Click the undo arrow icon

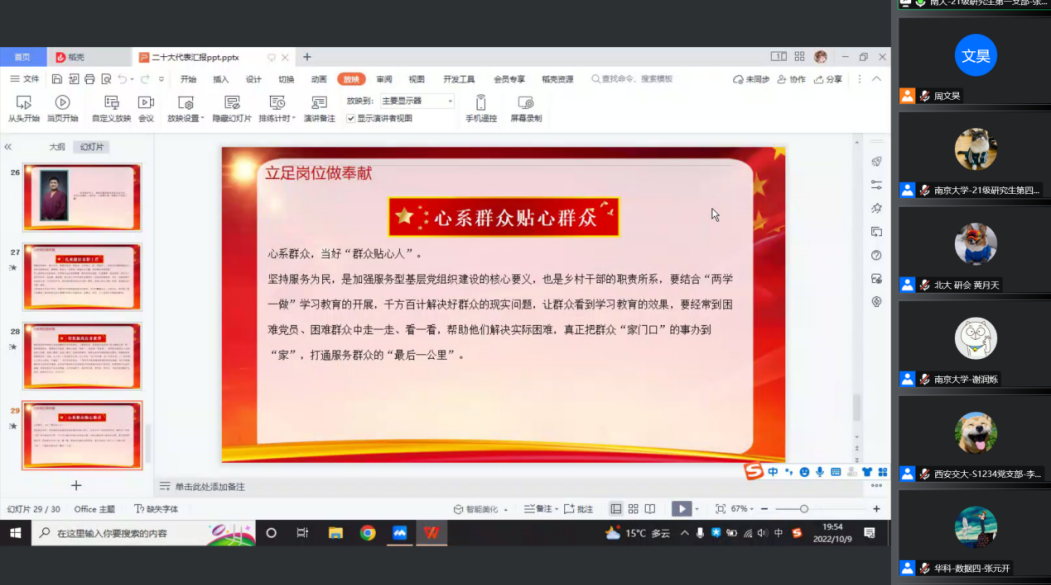coord(123,79)
